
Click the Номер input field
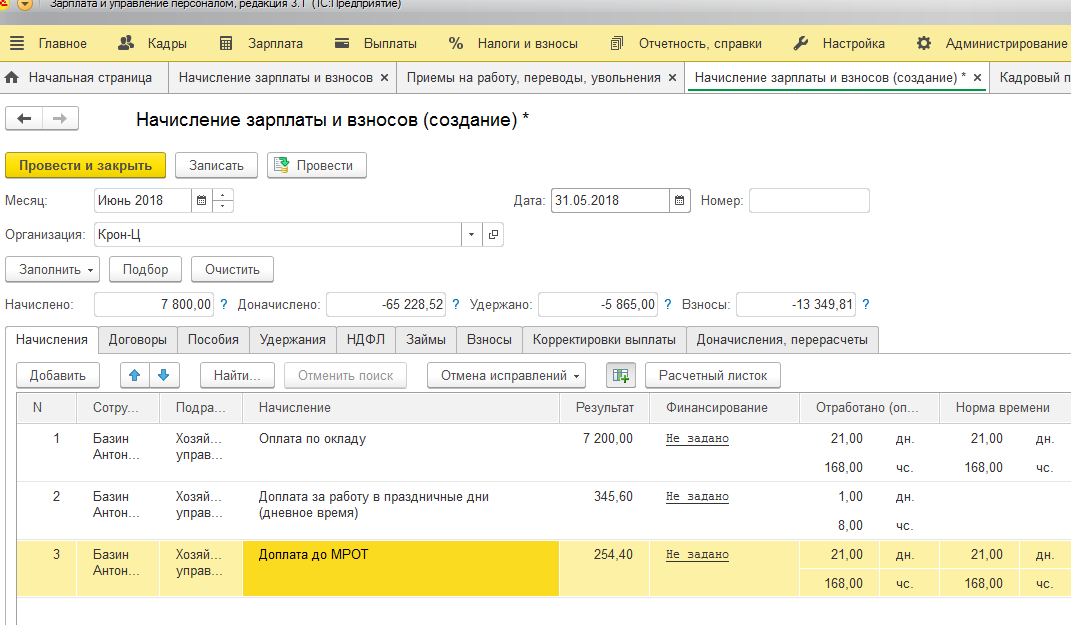coord(809,201)
